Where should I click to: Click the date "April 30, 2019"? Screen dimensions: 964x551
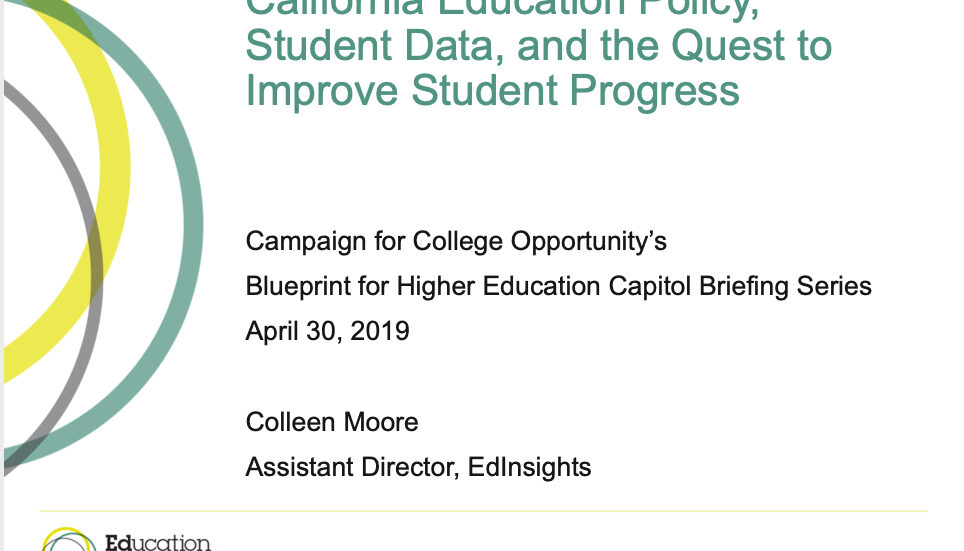[327, 331]
